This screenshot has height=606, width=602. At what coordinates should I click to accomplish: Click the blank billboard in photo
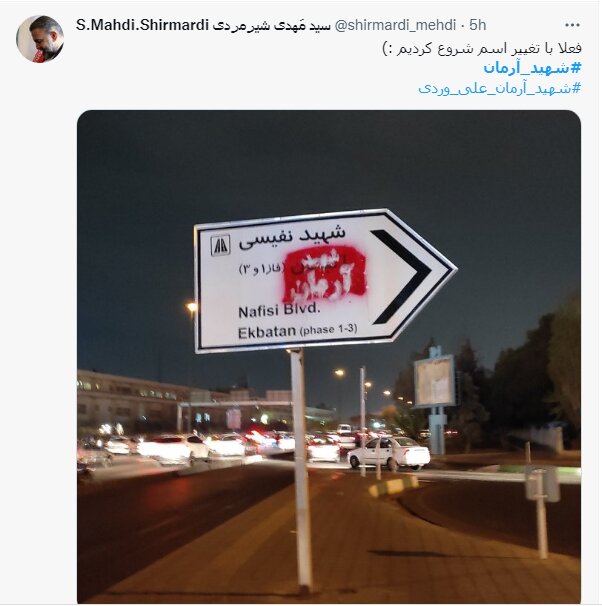(434, 380)
